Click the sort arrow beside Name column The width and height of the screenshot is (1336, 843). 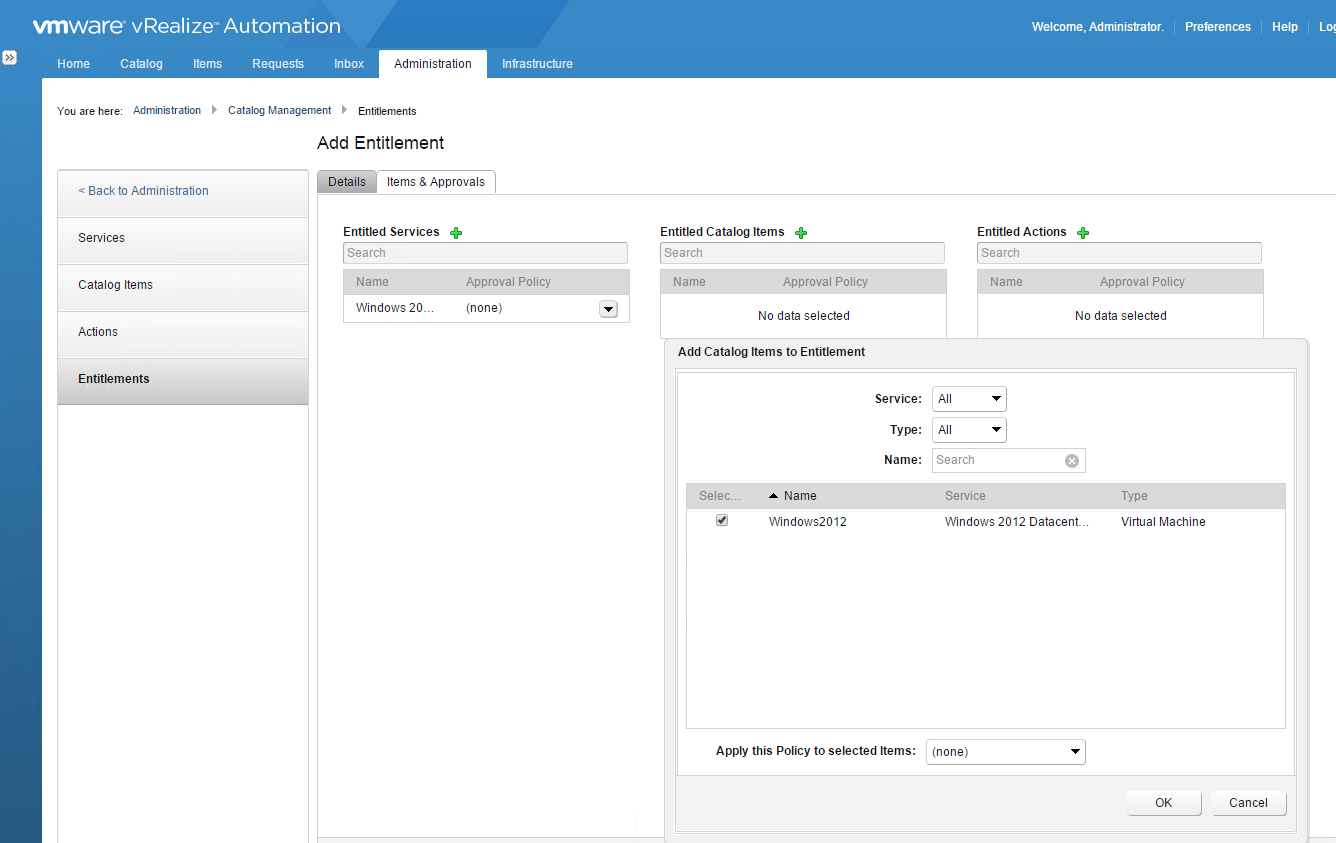tap(773, 496)
